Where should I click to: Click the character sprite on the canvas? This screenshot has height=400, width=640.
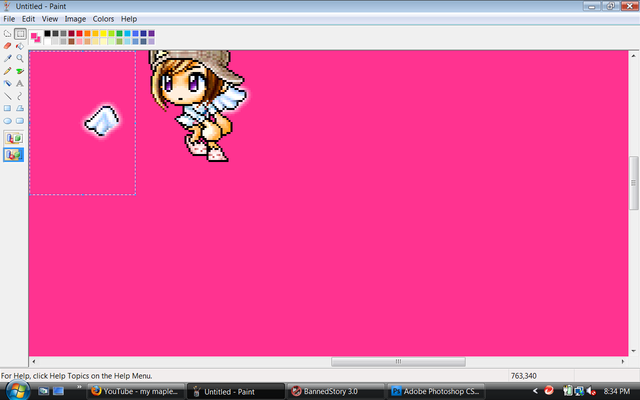pos(197,106)
